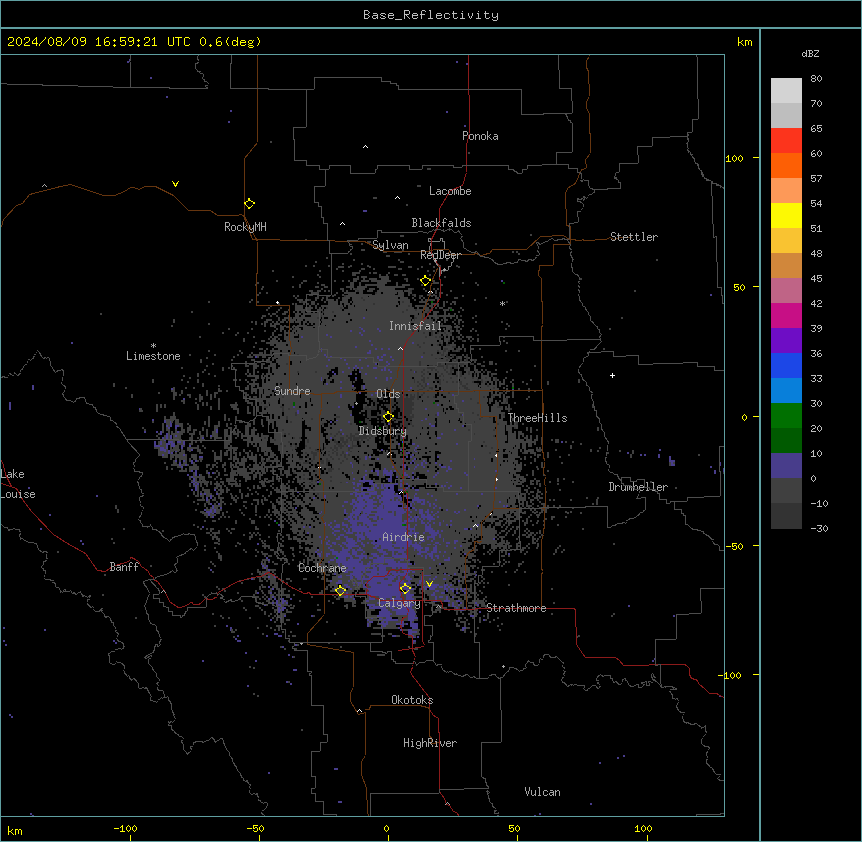Click the Calgary city label
This screenshot has width=862, height=842.
pyautogui.click(x=399, y=603)
